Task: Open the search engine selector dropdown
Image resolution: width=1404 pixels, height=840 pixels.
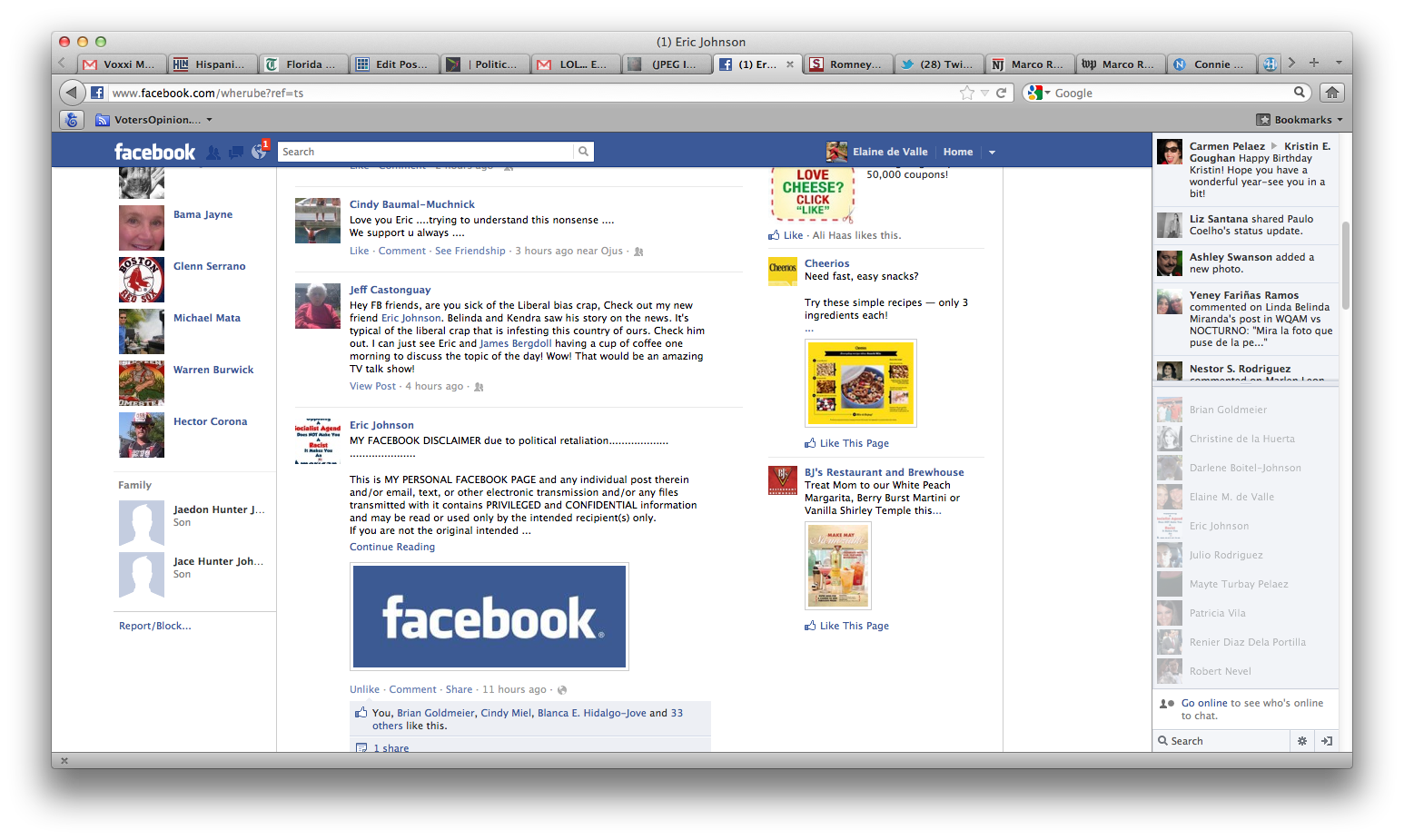Action: (1038, 93)
